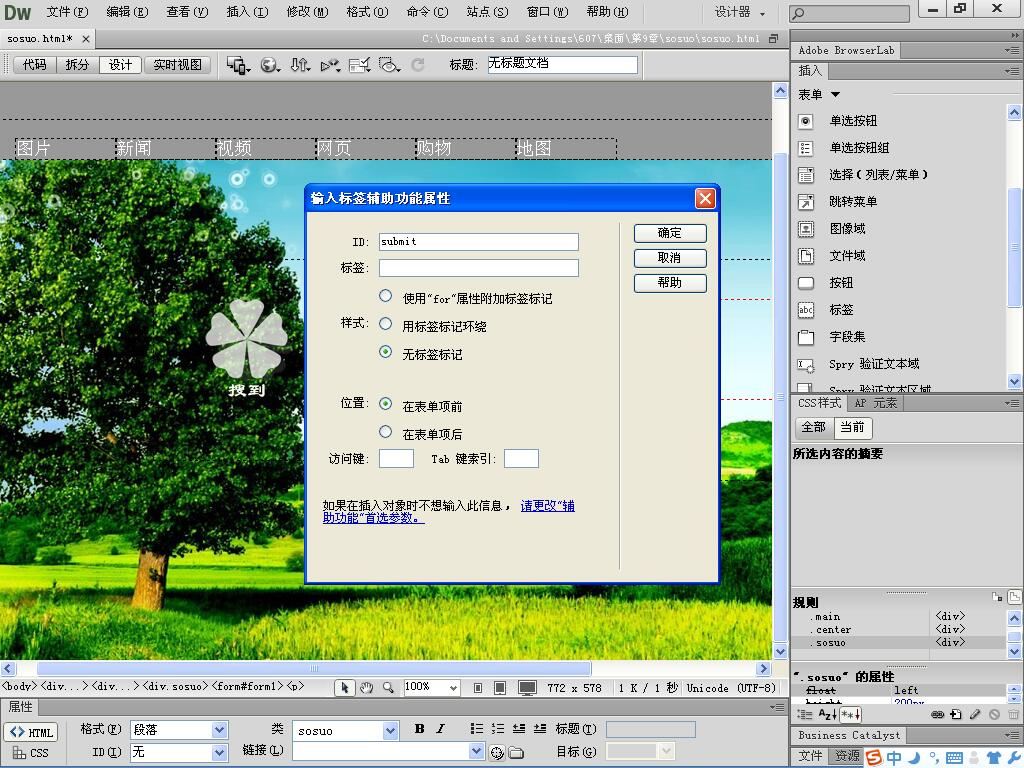Open the ID dropdown in Properties panel

click(x=219, y=752)
